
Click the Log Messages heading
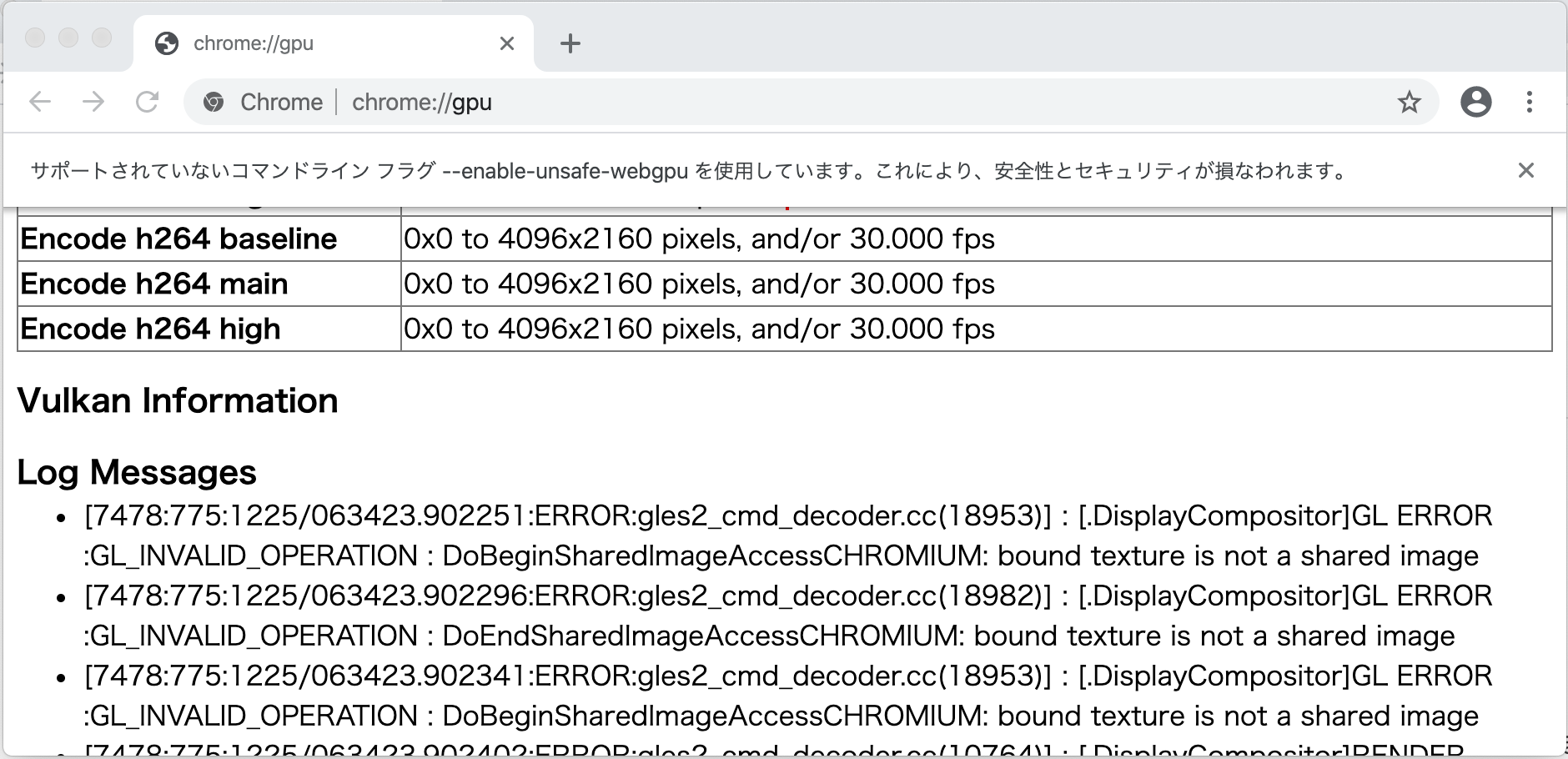(138, 473)
